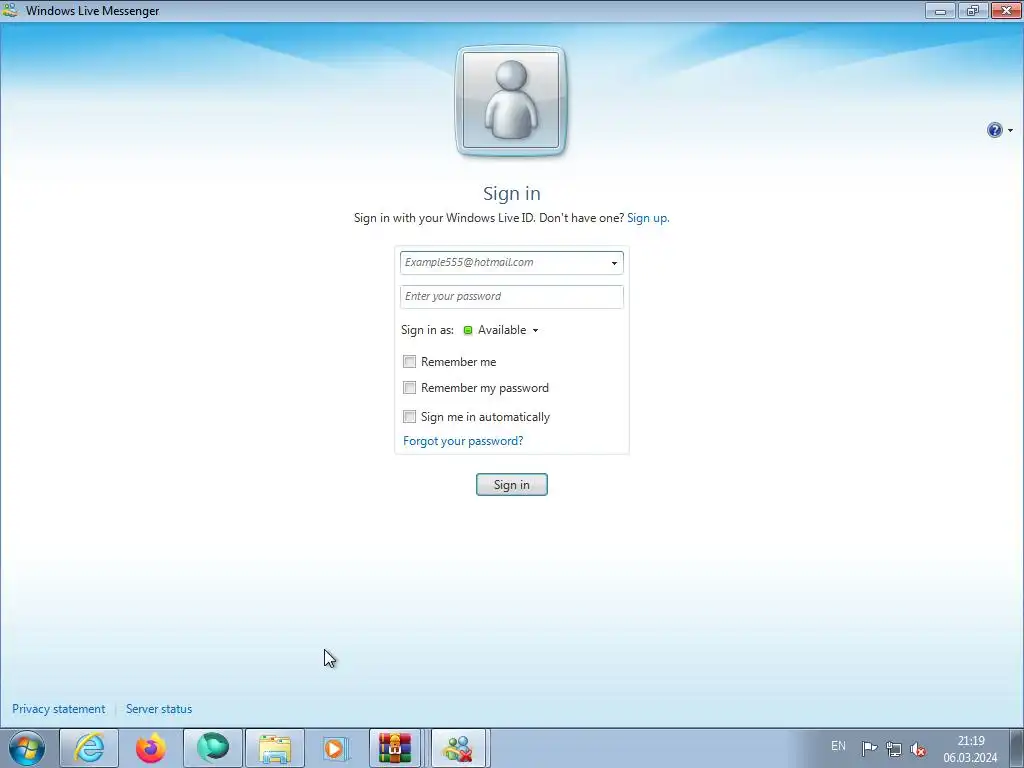Screen dimensions: 1024x768
Task: Launch Firefox from the taskbar
Action: 151,748
